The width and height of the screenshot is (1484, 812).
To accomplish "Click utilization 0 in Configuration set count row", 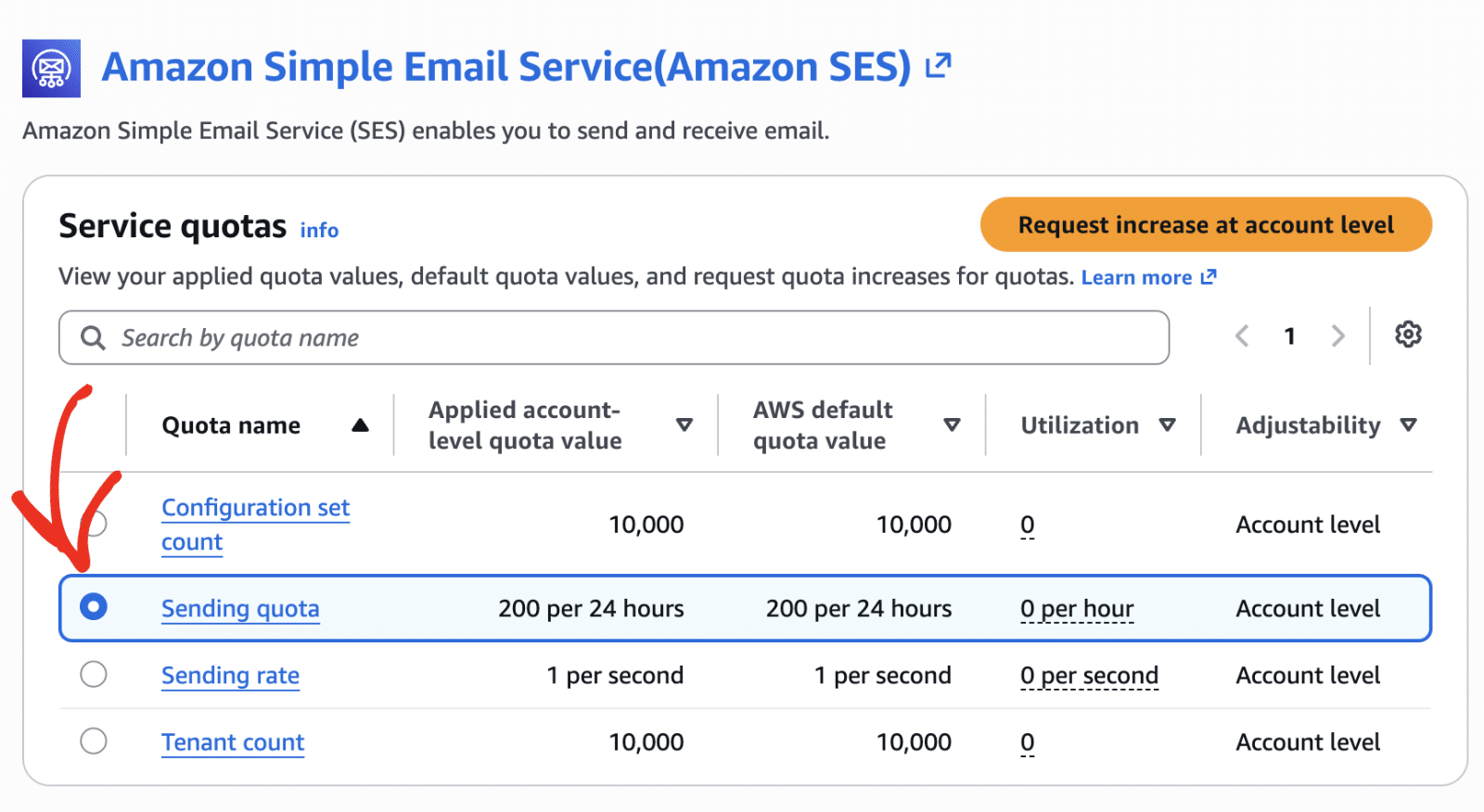I will (1028, 526).
